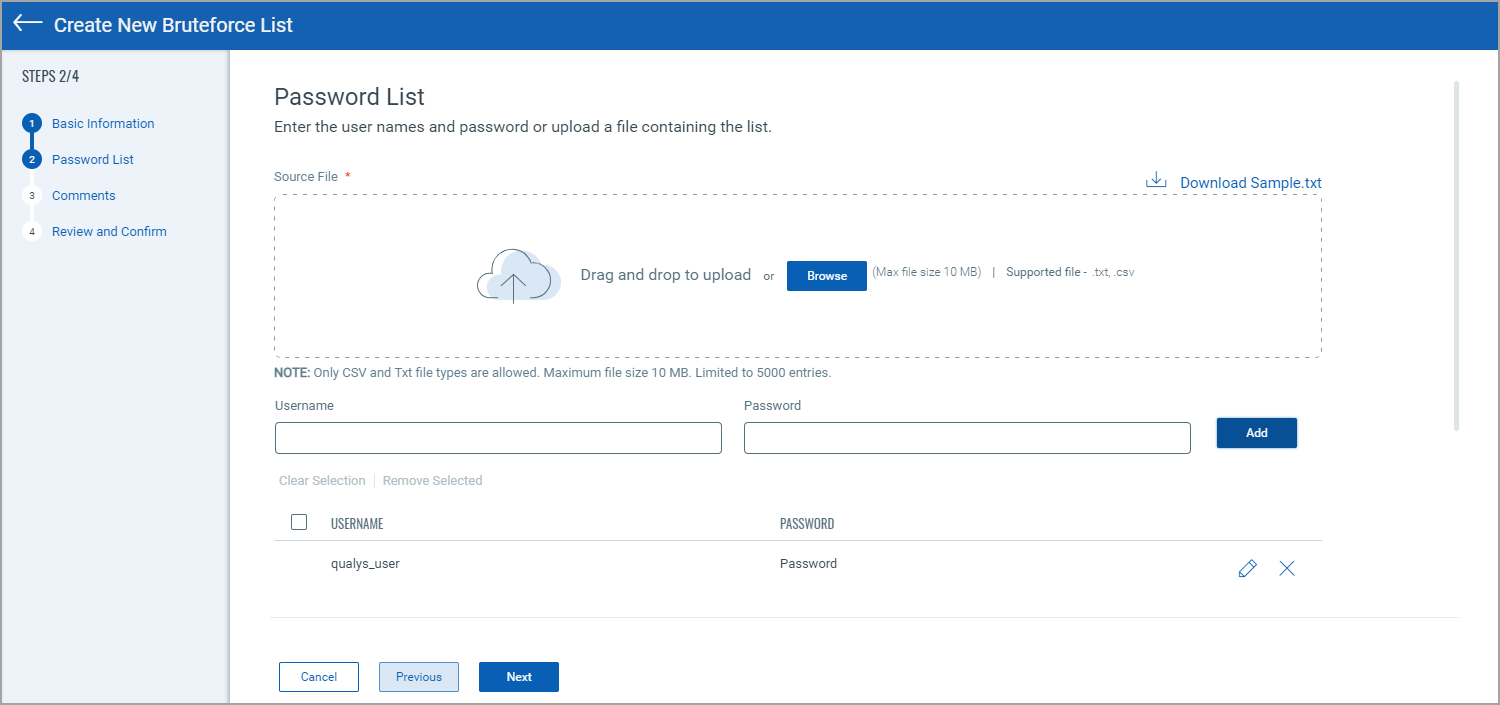Delete the qualys_user row with X icon
The width and height of the screenshot is (1500, 705).
[x=1287, y=569]
